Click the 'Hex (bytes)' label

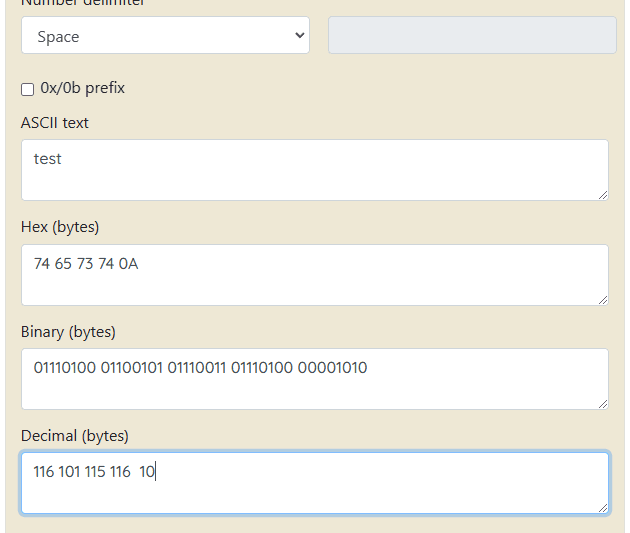[x=60, y=227]
